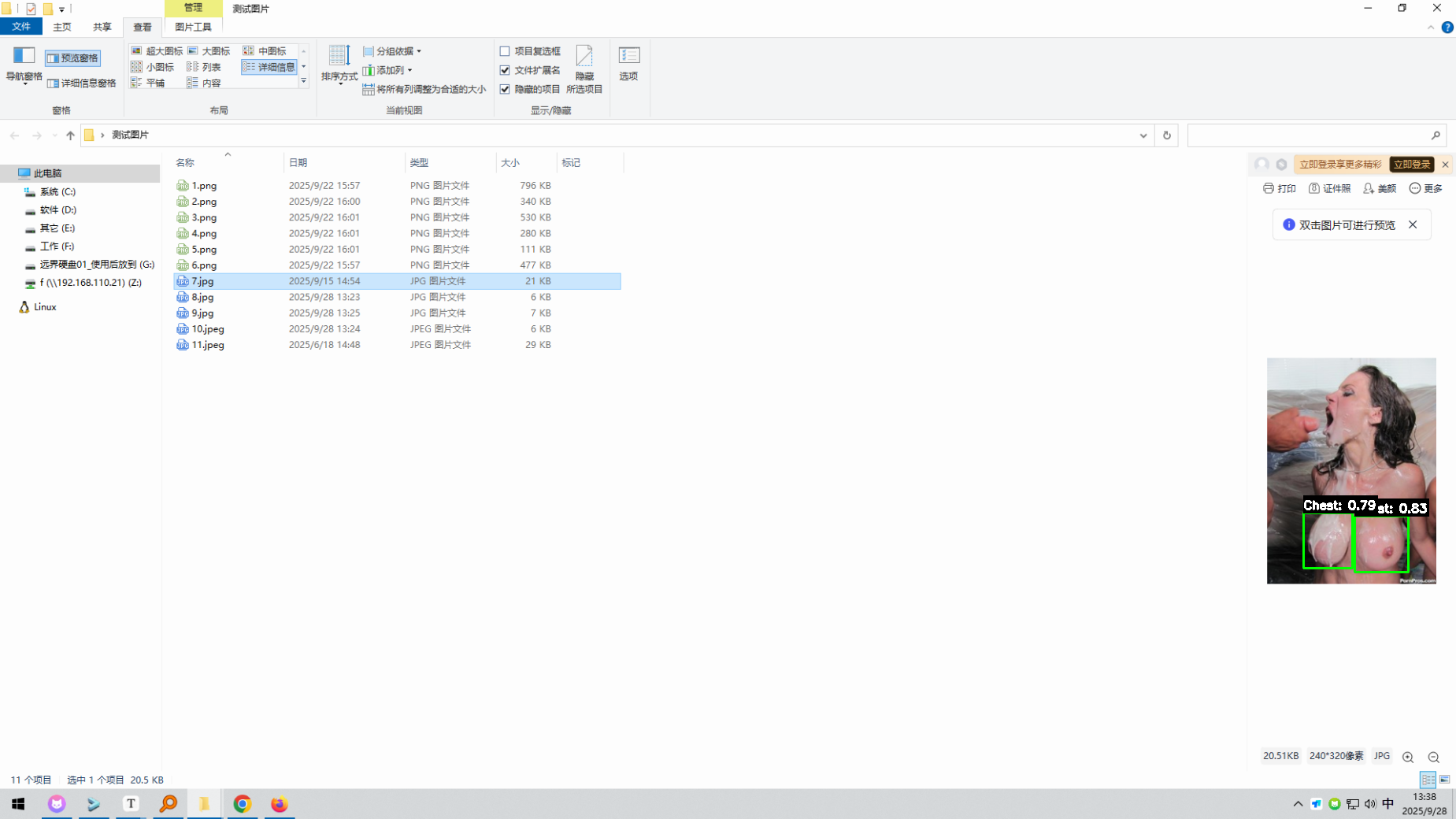Click the zoom in magnifier in preview pane
Image resolution: width=1456 pixels, height=819 pixels.
point(1407,757)
